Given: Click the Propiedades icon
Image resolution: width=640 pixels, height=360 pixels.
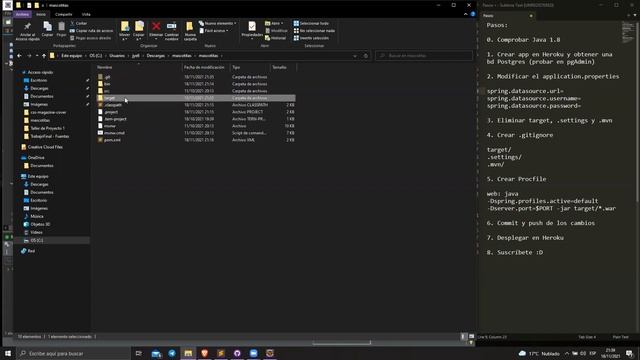Looking at the screenshot, I should [252, 27].
